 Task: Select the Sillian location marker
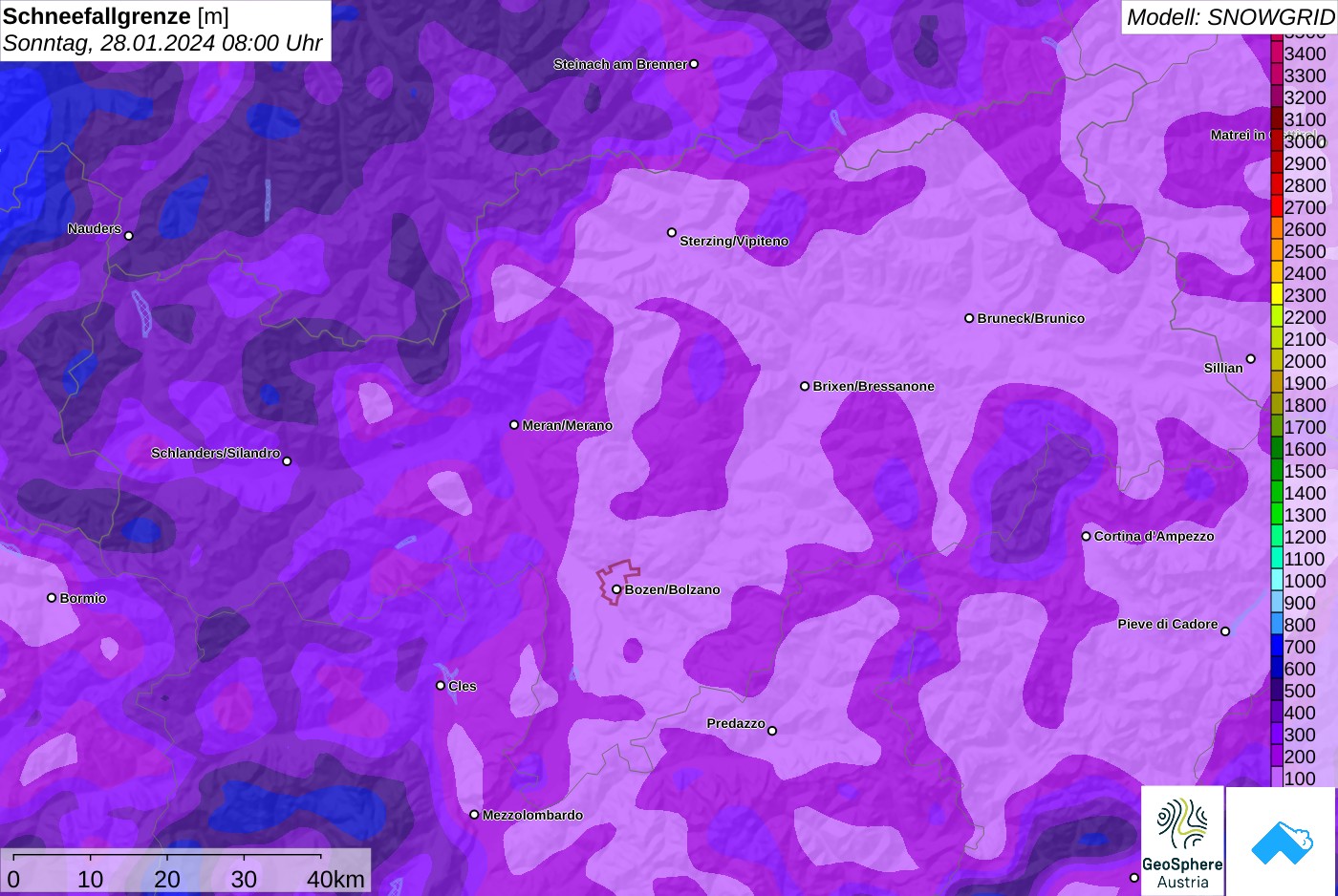coord(1250,359)
